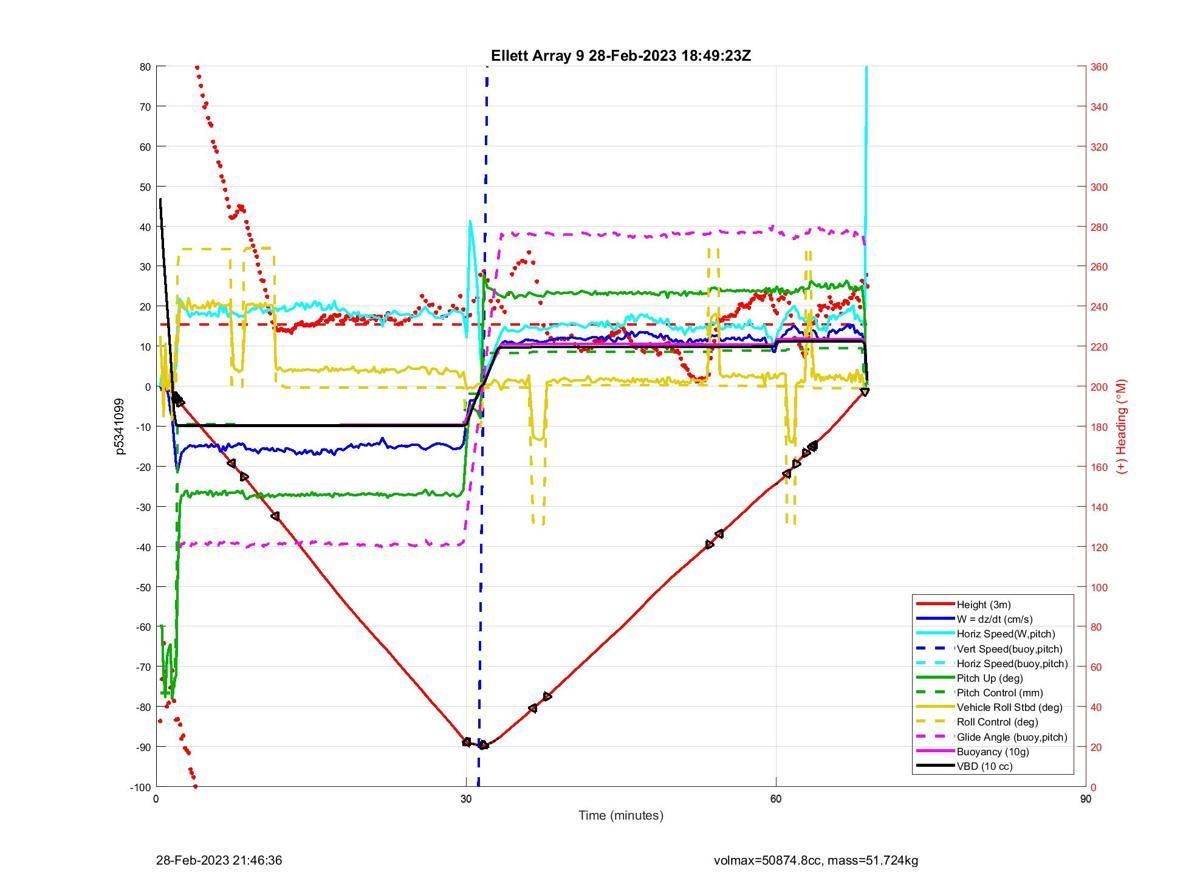This screenshot has height=885, width=1200.
Task: Click the "Height (3m)" legend entry
Action: click(x=984, y=604)
